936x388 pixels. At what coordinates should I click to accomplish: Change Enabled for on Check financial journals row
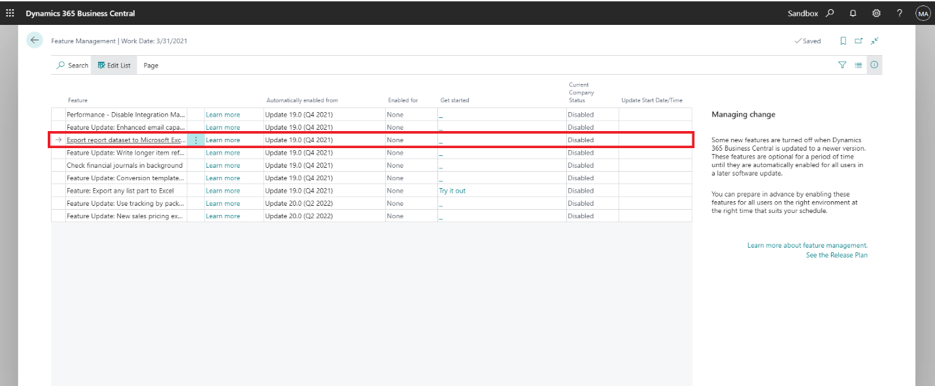(x=412, y=165)
